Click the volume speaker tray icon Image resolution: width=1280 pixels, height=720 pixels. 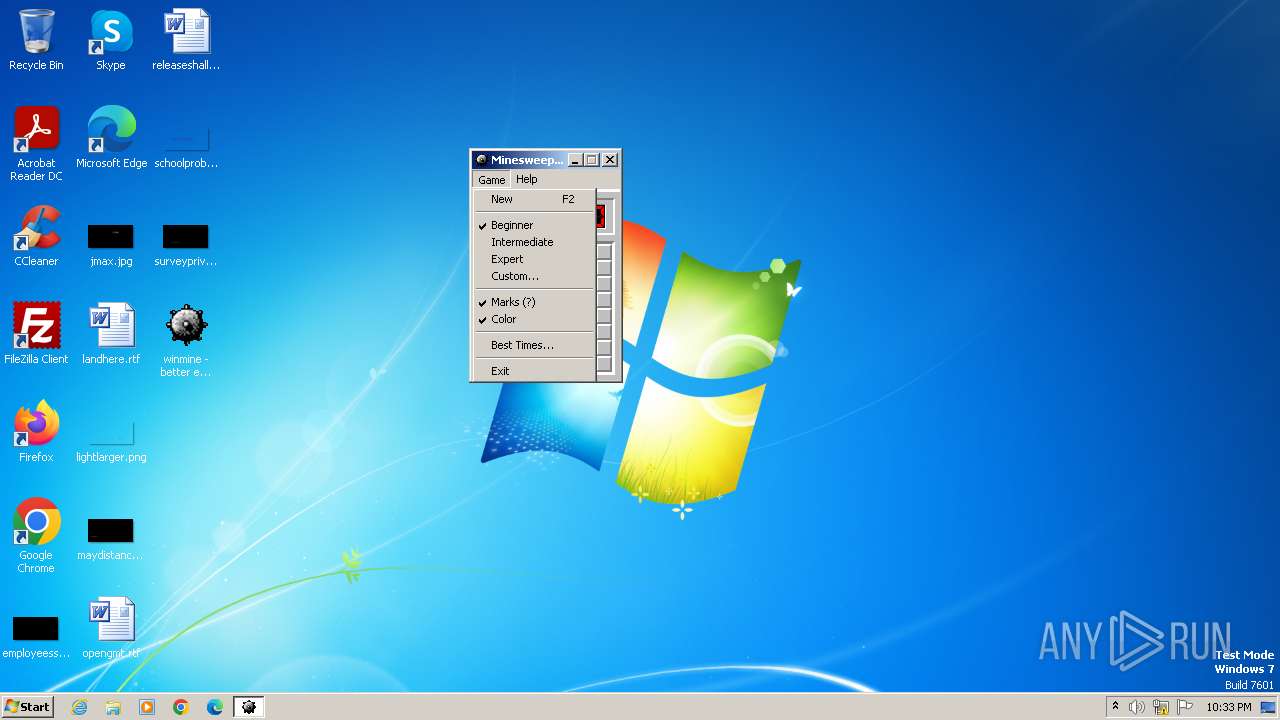click(x=1137, y=707)
